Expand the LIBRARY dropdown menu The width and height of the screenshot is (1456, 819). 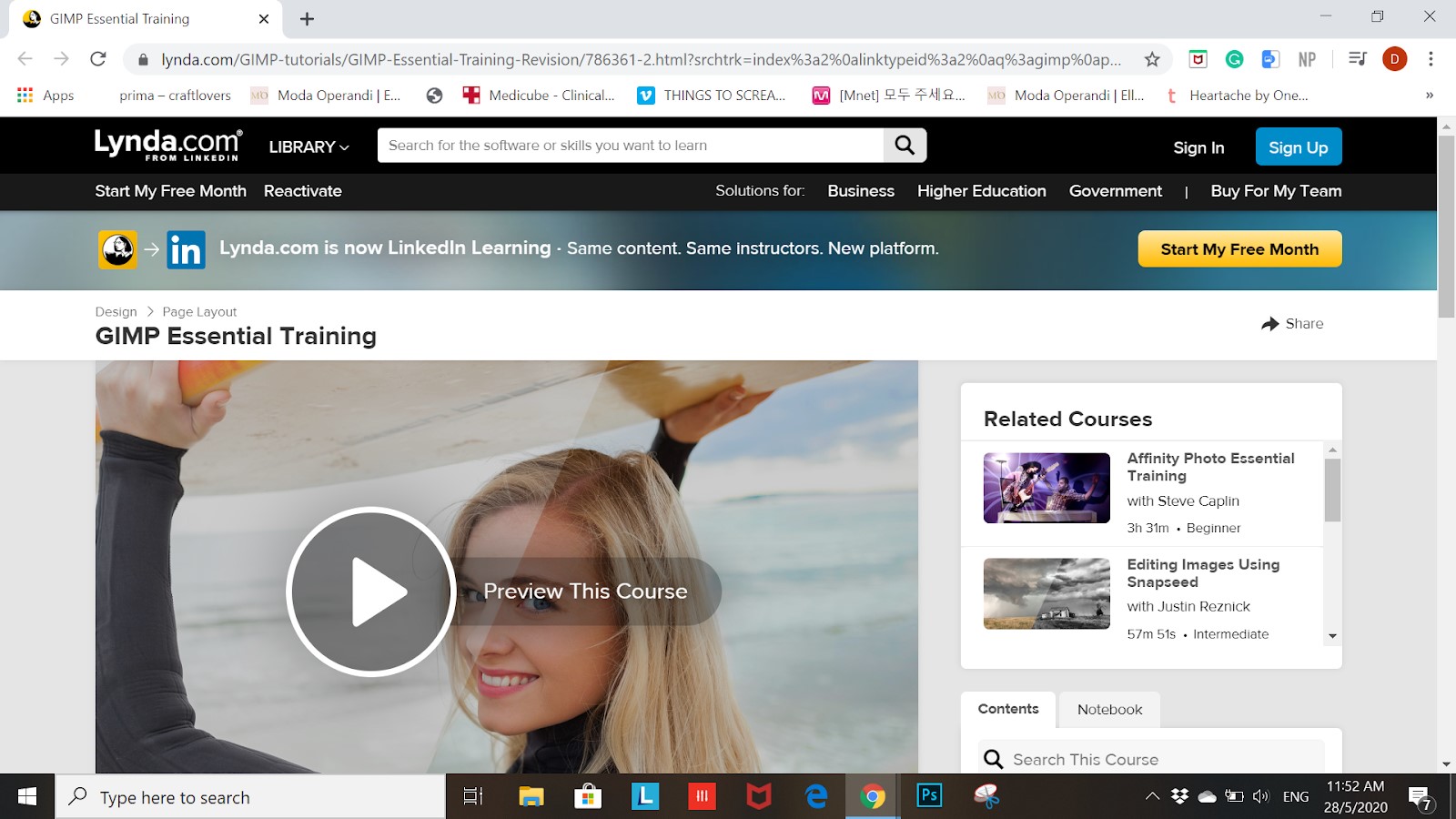(x=308, y=147)
